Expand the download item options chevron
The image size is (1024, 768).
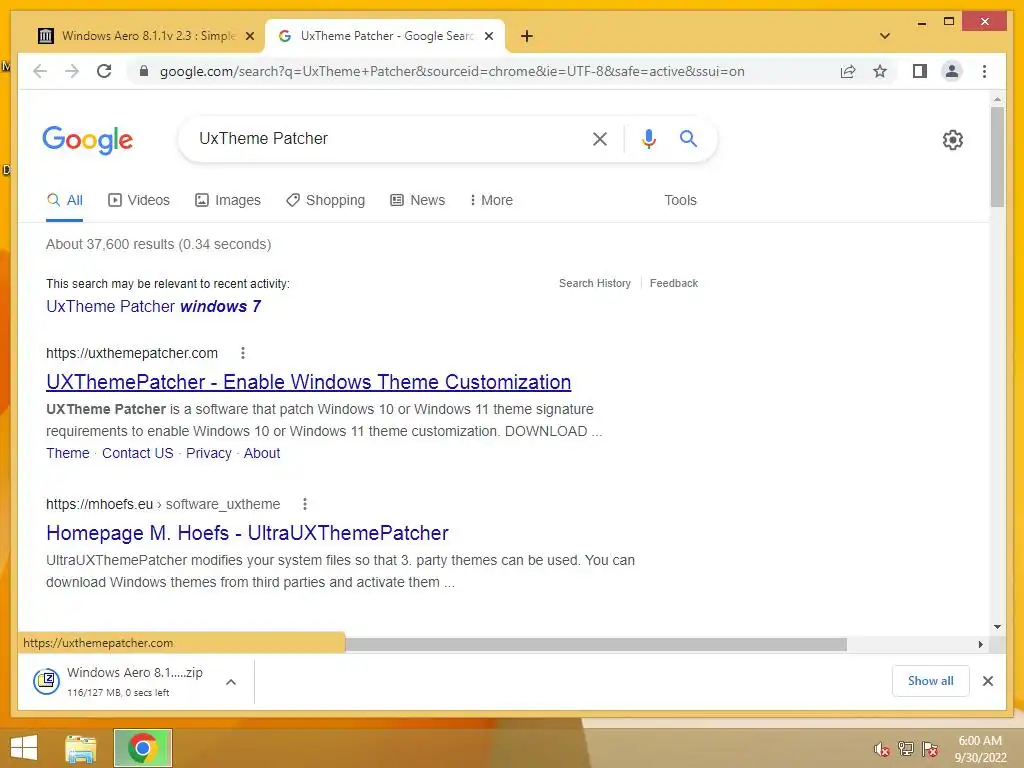click(x=231, y=682)
